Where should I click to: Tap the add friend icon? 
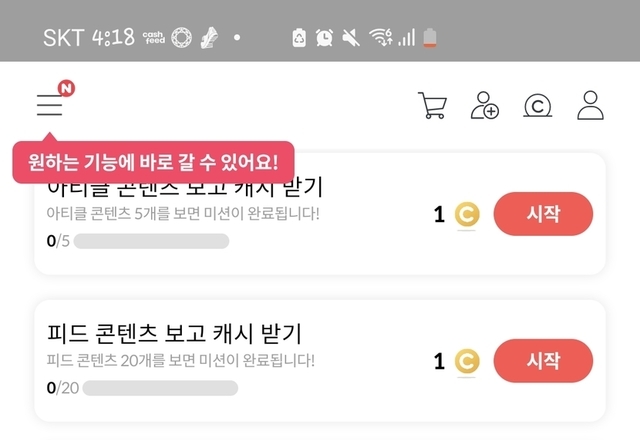(485, 105)
